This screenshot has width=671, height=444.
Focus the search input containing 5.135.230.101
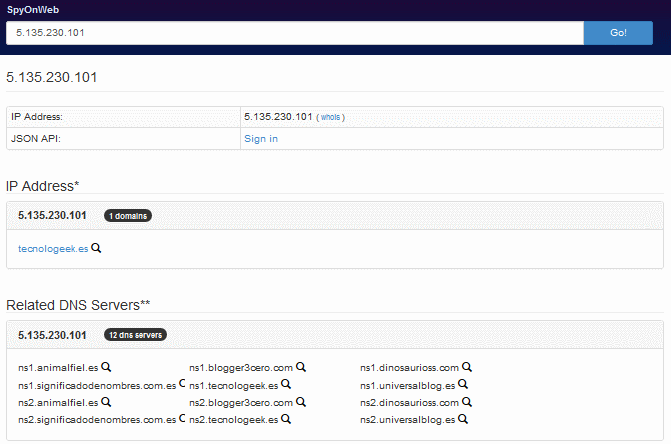click(x=295, y=33)
